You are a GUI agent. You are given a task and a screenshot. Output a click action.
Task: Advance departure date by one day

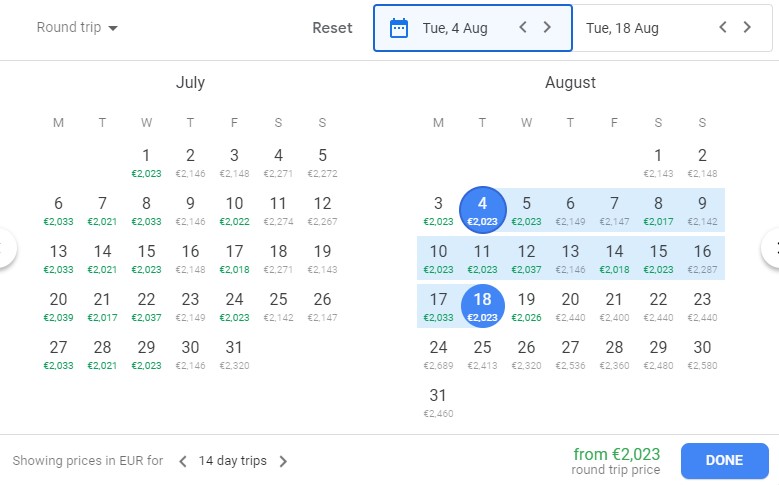pos(547,28)
